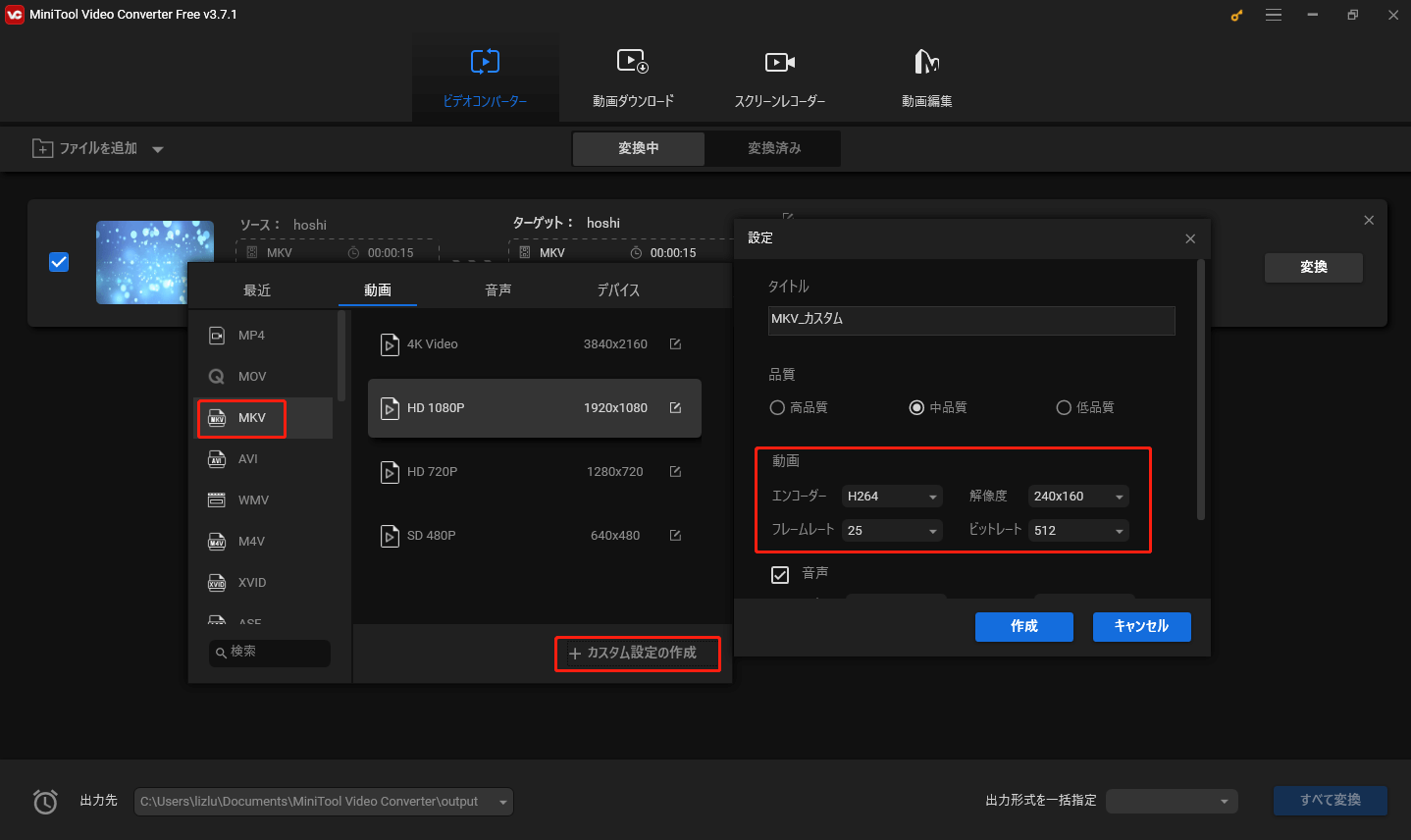Edit the 4K Video preset icon
This screenshot has width=1411, height=840.
click(x=675, y=344)
